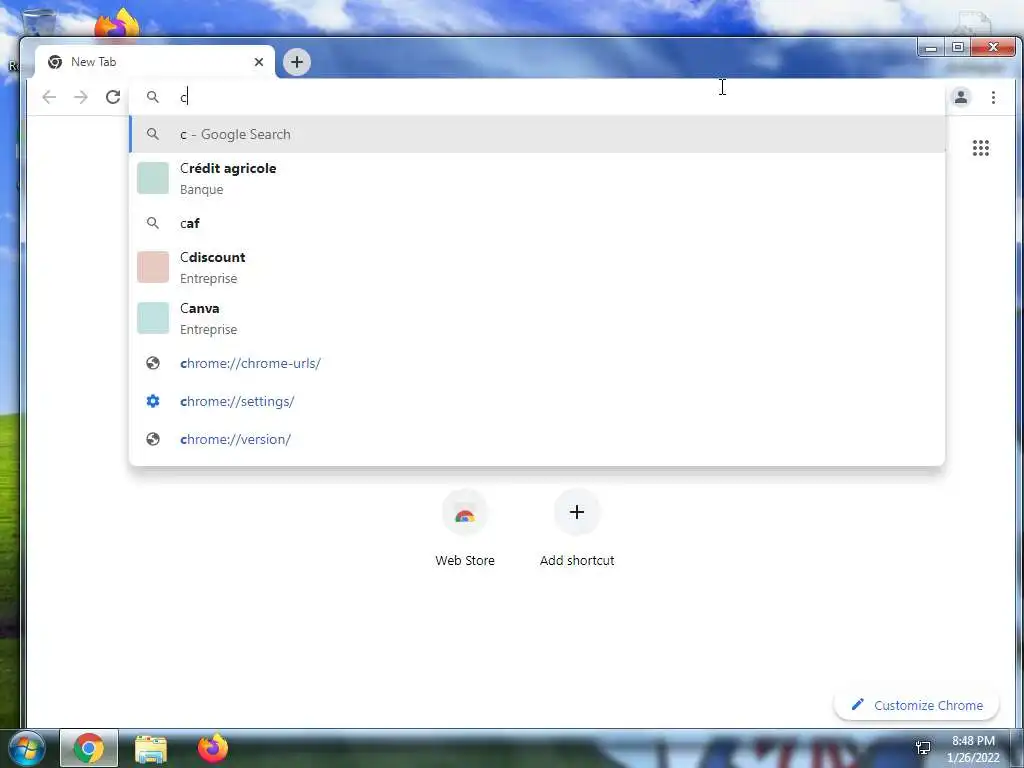The width and height of the screenshot is (1024, 768).
Task: Open the three-dot Chrome menu
Action: point(993,97)
